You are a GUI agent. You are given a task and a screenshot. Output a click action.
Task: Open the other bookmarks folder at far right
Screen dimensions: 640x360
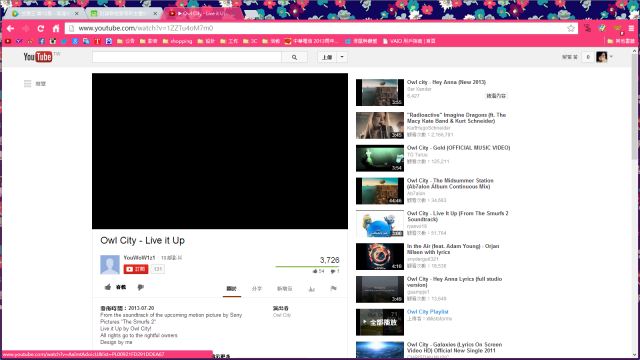621,41
